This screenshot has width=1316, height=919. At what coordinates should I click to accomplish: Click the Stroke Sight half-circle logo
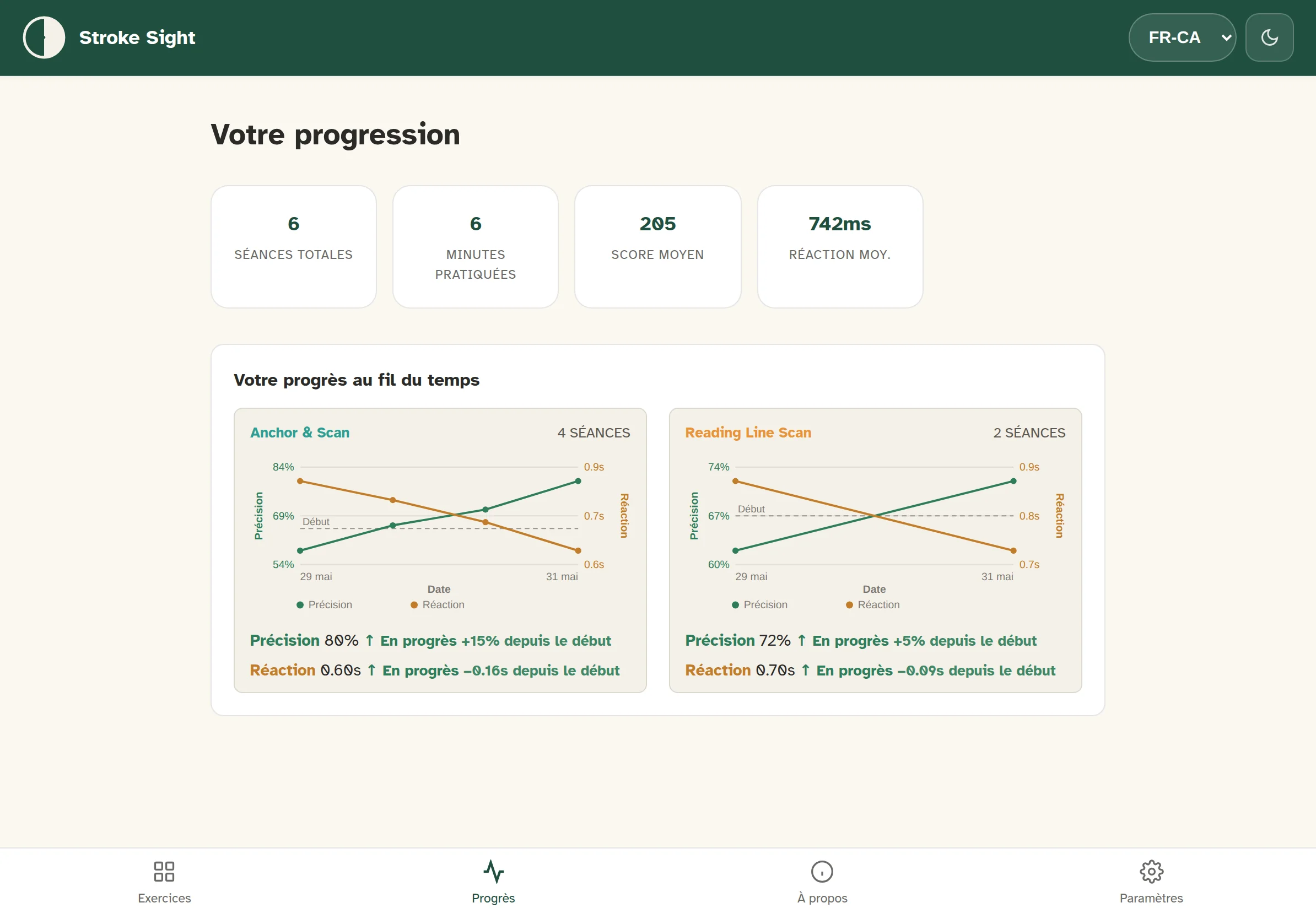(x=44, y=37)
